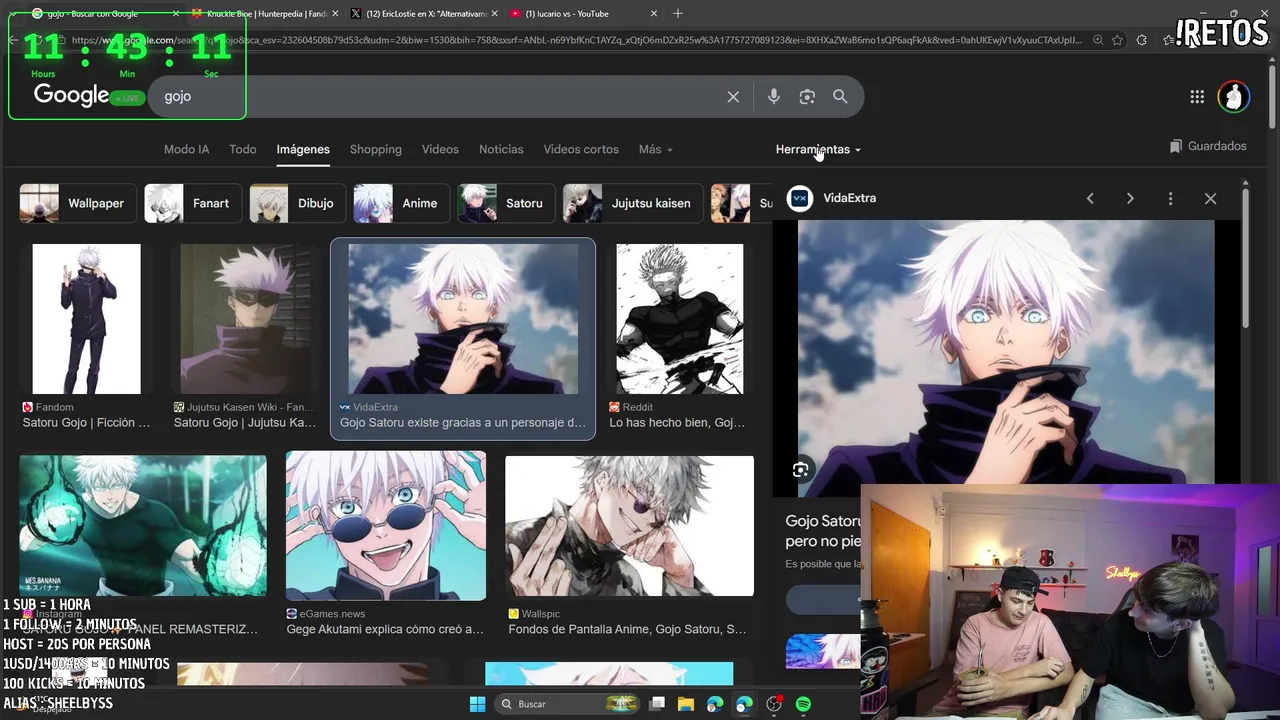Viewport: 1280px width, 720px height.
Task: Switch to the Noticias tab
Action: click(501, 149)
